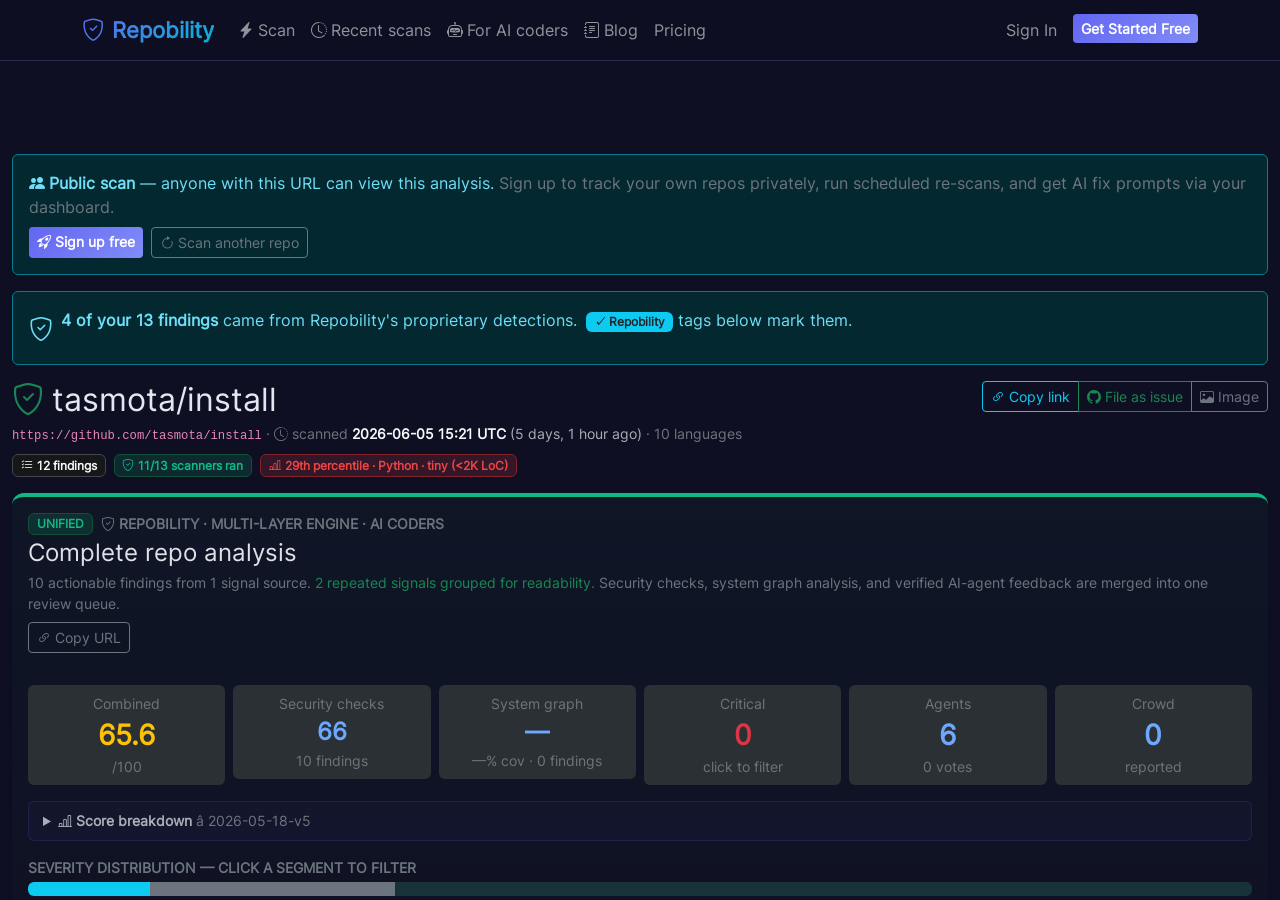Click the UNIFIED badge label
This screenshot has width=1280, height=900.
coord(60,524)
